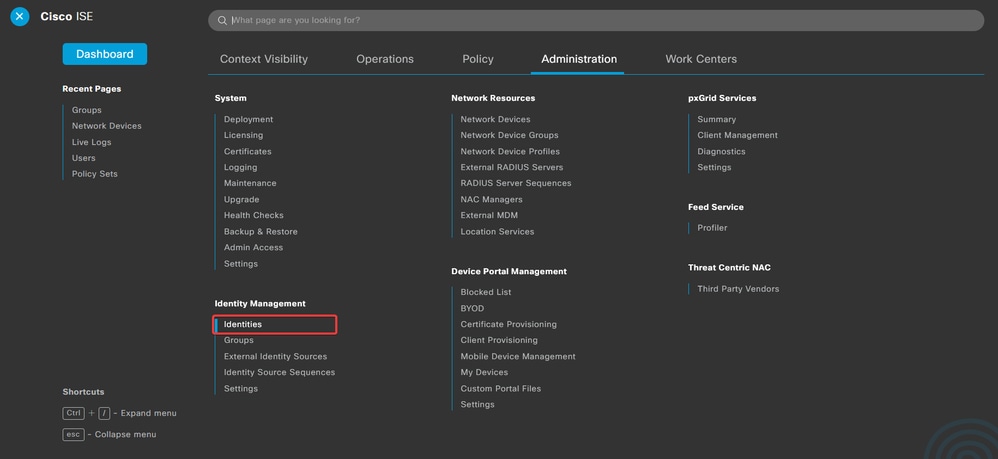Open recent page Groups
998x459 pixels.
(x=87, y=110)
